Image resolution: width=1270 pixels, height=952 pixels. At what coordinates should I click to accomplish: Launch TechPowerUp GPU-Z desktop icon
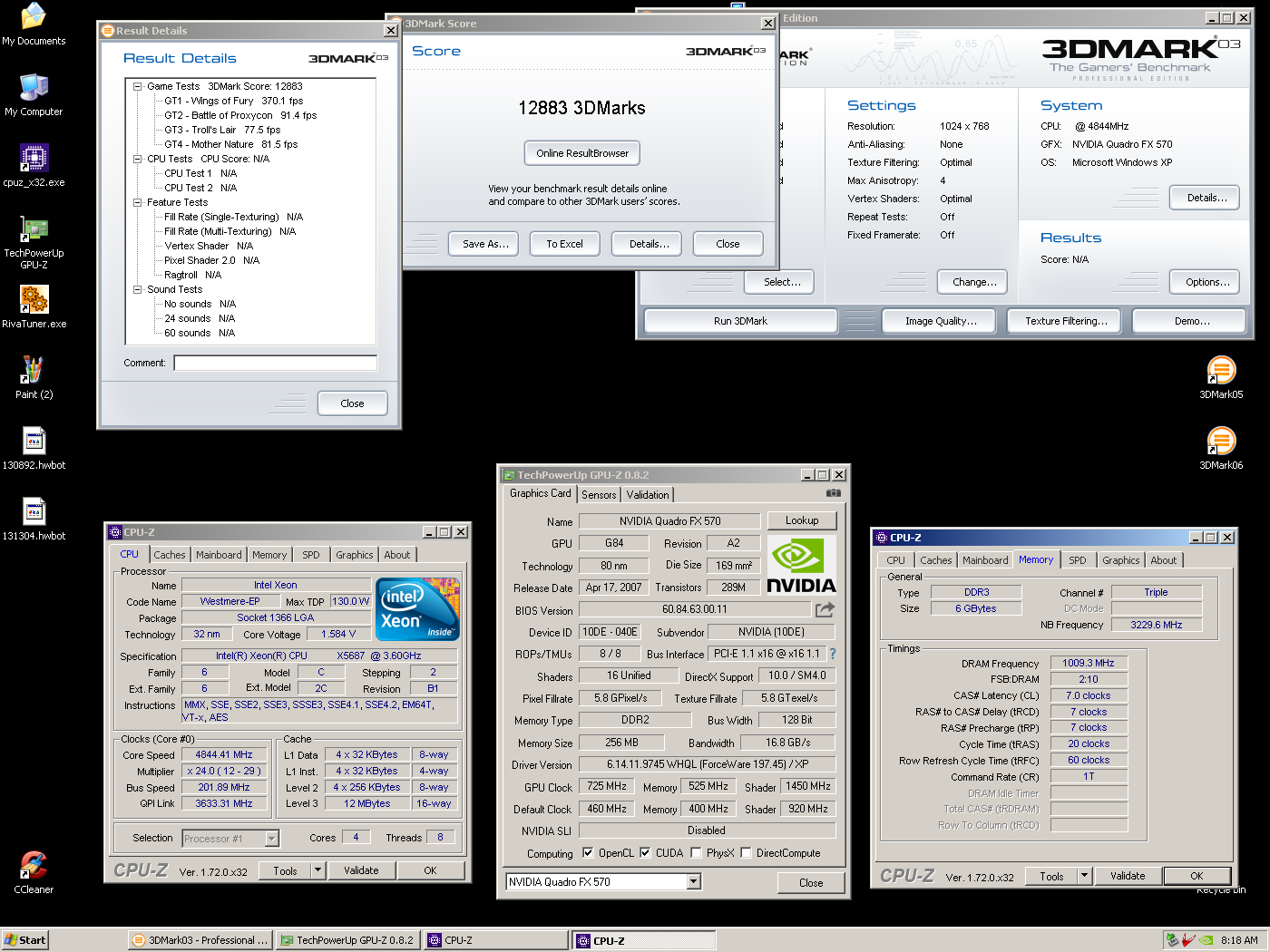(x=34, y=242)
